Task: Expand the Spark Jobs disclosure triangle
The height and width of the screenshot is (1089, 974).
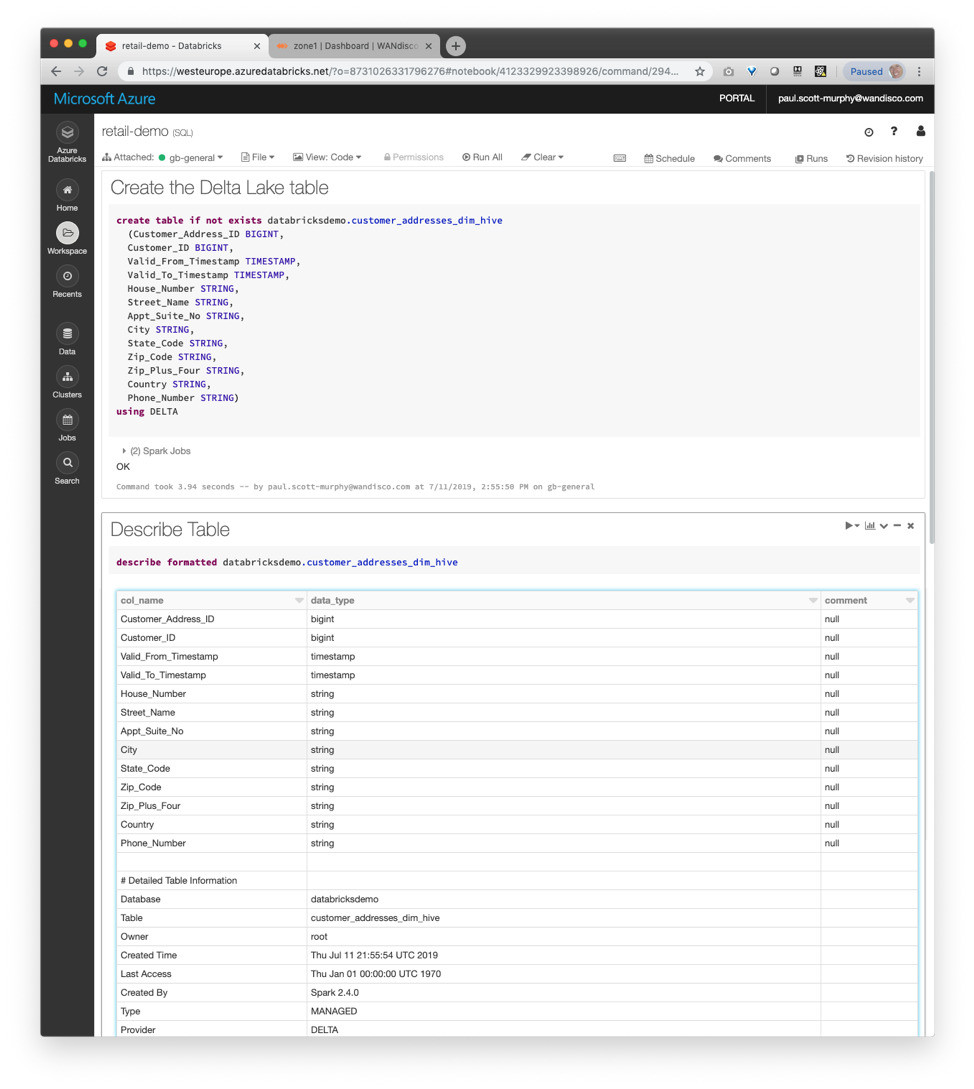Action: (x=124, y=451)
